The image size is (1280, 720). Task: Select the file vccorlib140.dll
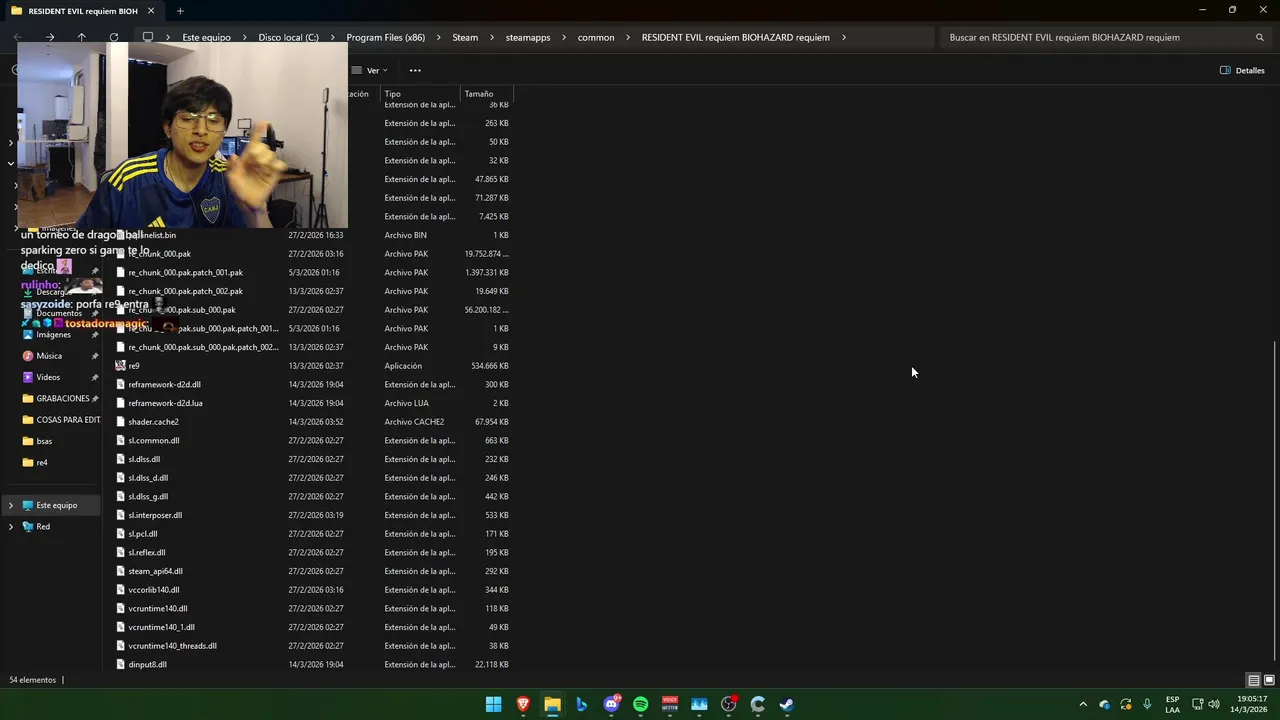pyautogui.click(x=154, y=590)
